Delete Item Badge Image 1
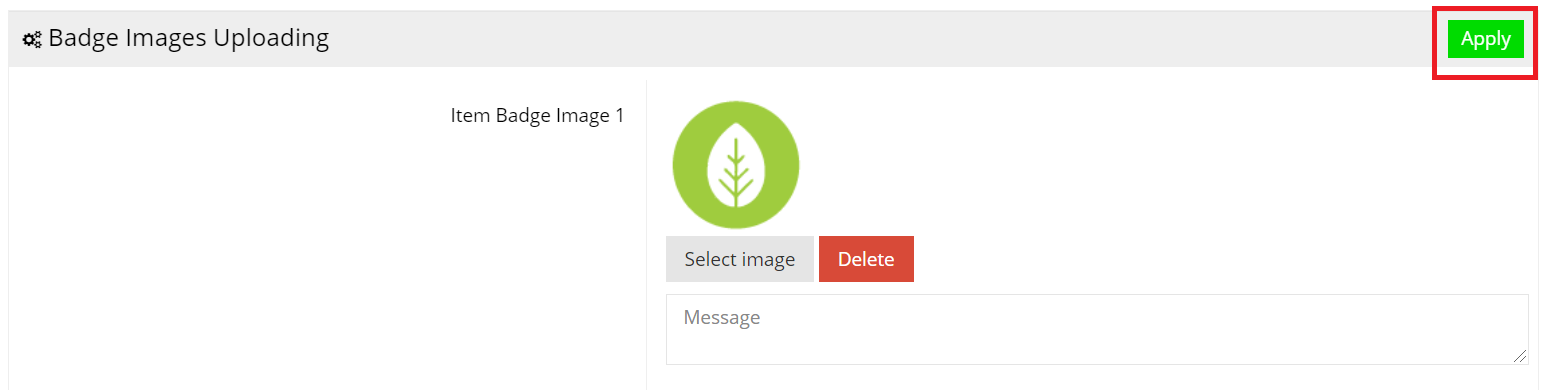 click(866, 259)
